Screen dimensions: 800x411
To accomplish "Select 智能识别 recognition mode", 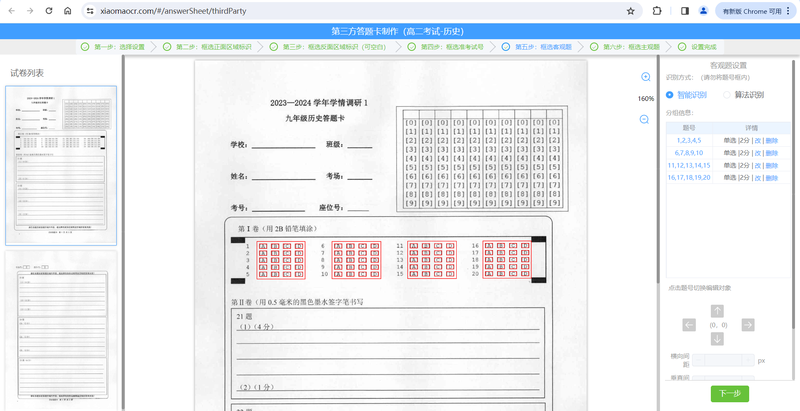I will [x=686, y=95].
